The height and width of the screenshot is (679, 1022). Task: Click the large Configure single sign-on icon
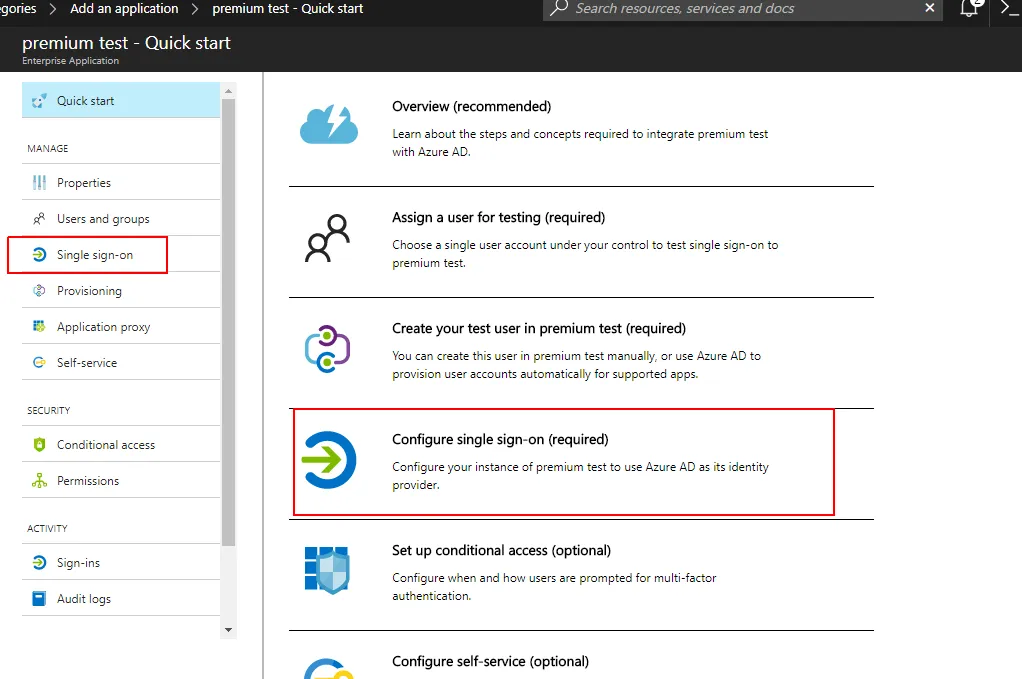pos(329,460)
